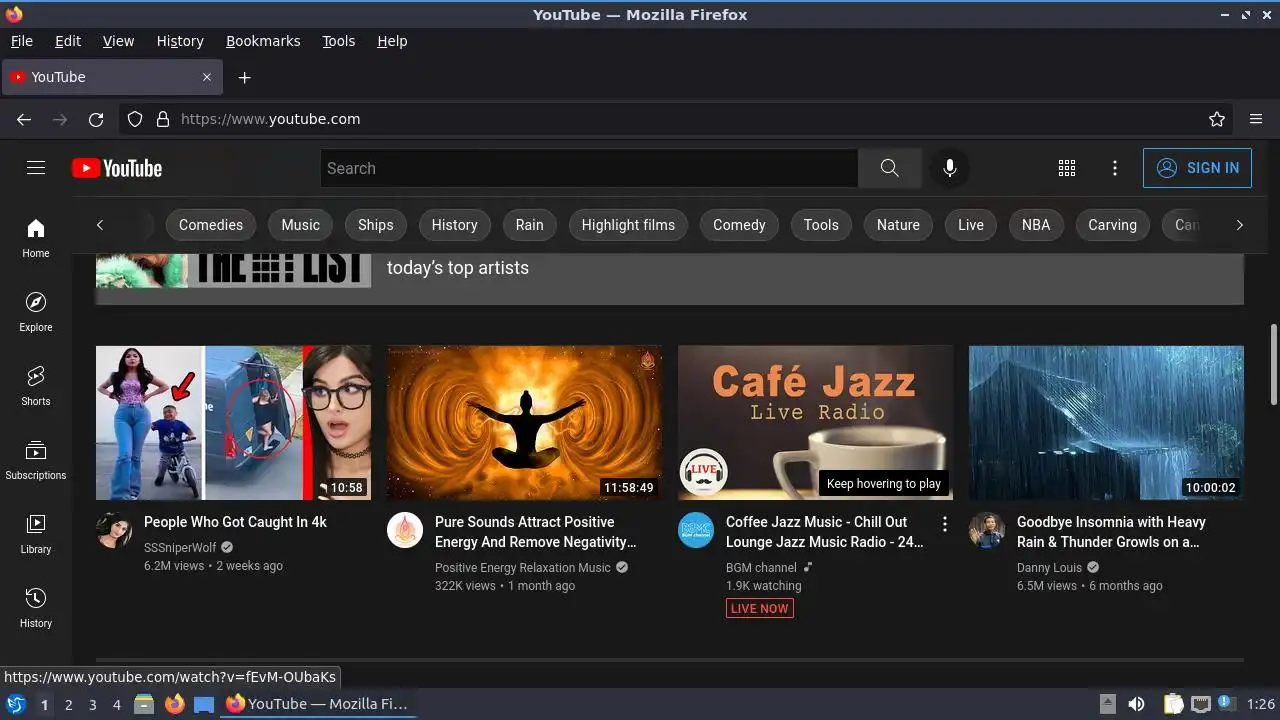Select the Tools filter chip
This screenshot has height=720, width=1280.
point(821,225)
